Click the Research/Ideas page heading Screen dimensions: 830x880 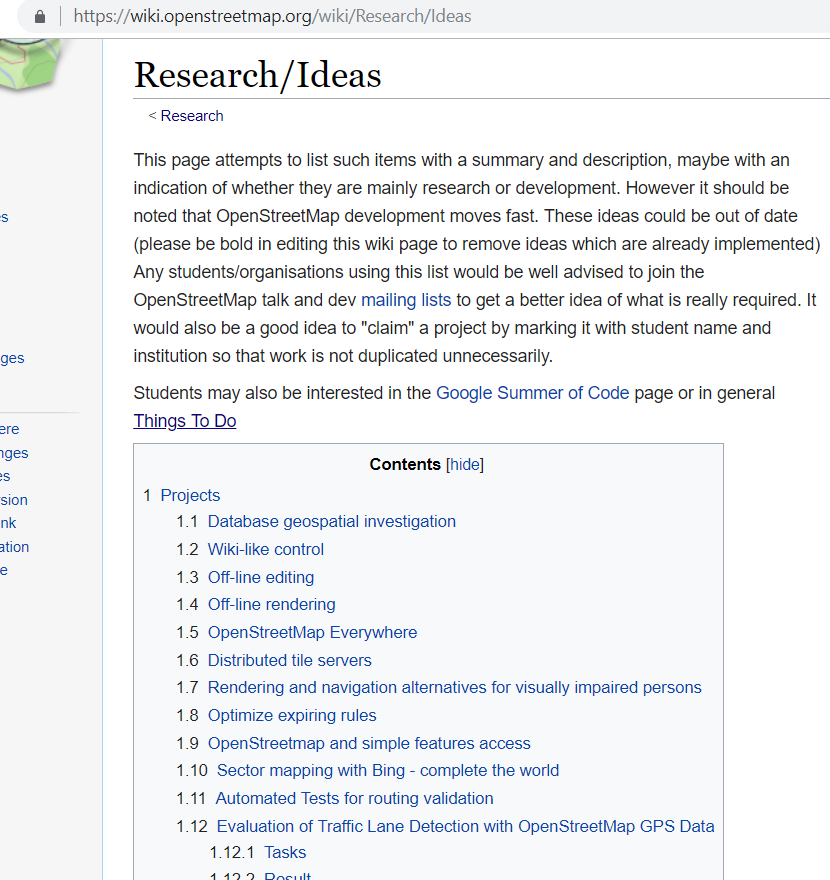(x=258, y=75)
